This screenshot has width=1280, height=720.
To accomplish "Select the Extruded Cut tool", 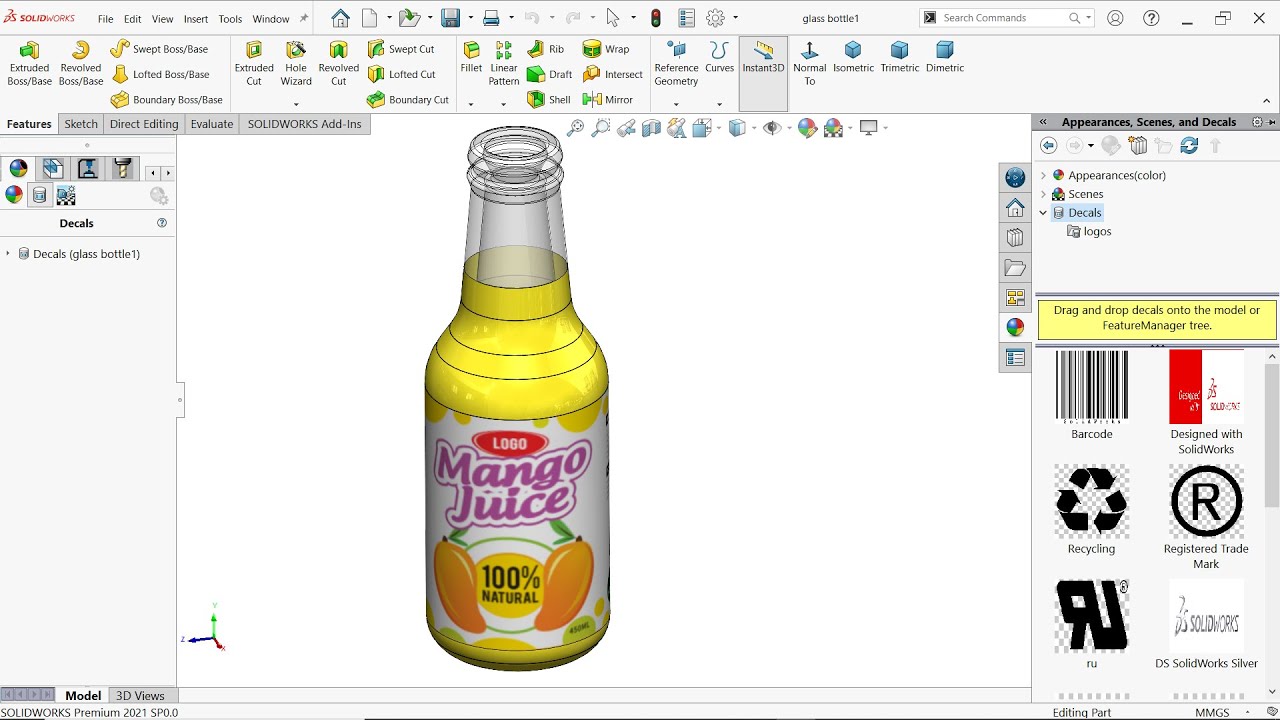I will [254, 64].
